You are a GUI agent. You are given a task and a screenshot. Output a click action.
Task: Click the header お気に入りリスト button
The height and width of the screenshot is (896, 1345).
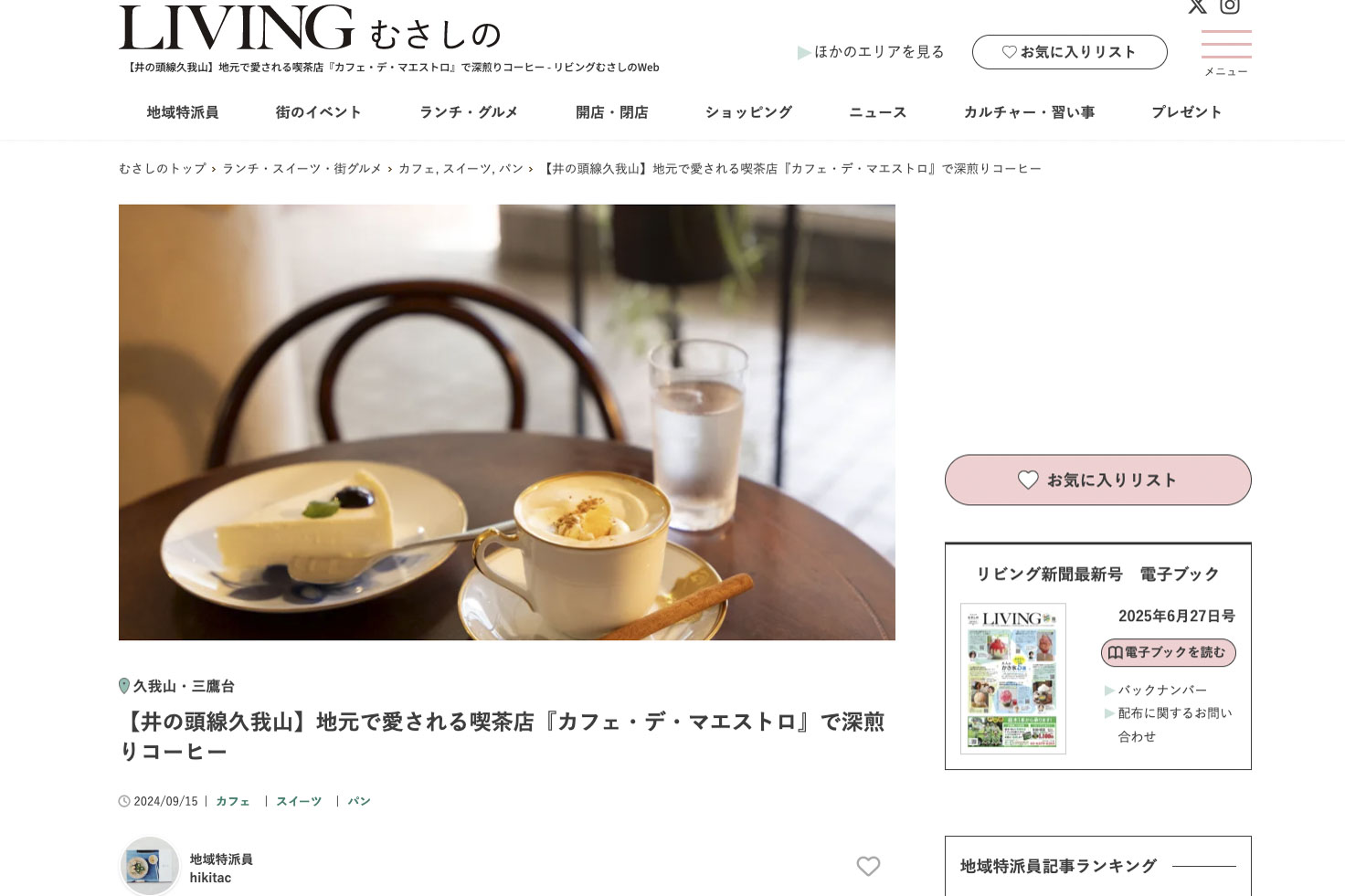(x=1069, y=52)
